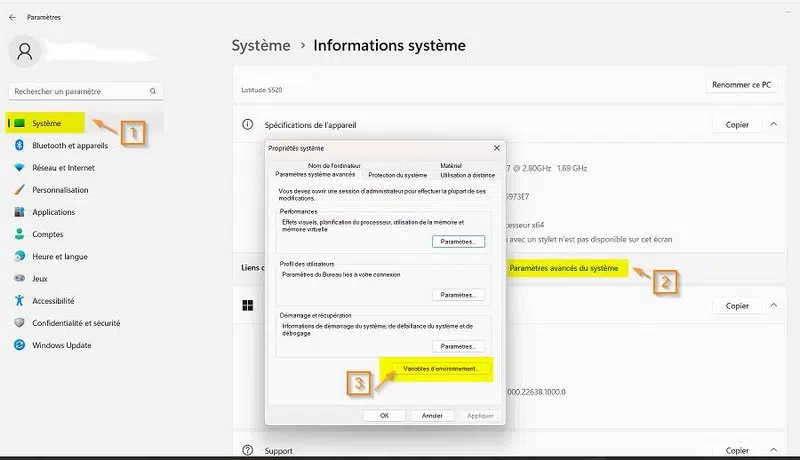Click Variables d'environnement button
Image resolution: width=800 pixels, height=460 pixels.
440,369
